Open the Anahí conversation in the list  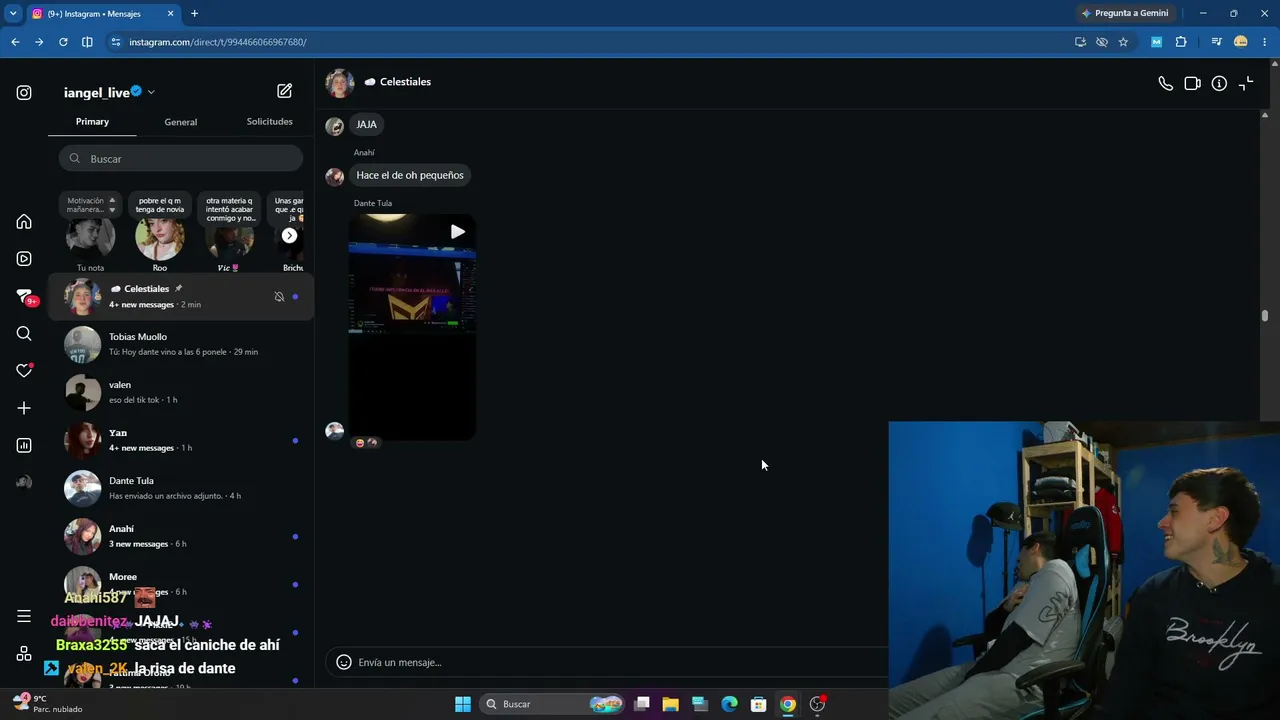[x=181, y=536]
